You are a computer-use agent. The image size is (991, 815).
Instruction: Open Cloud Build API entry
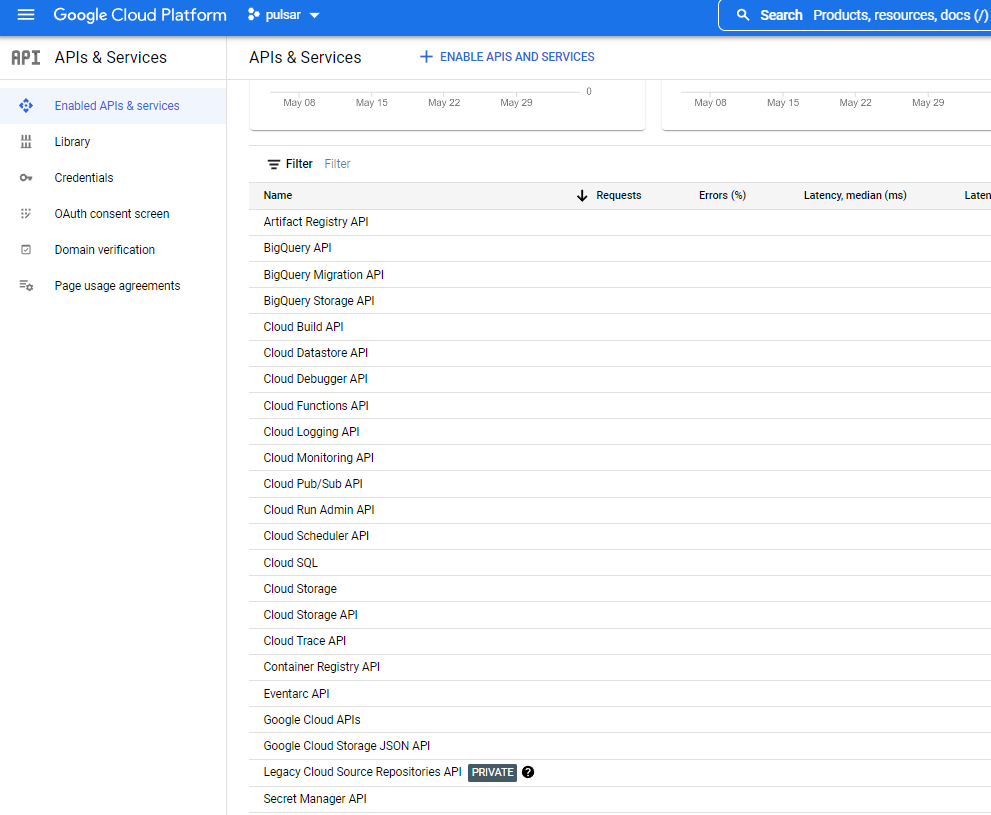pyautogui.click(x=620, y=327)
